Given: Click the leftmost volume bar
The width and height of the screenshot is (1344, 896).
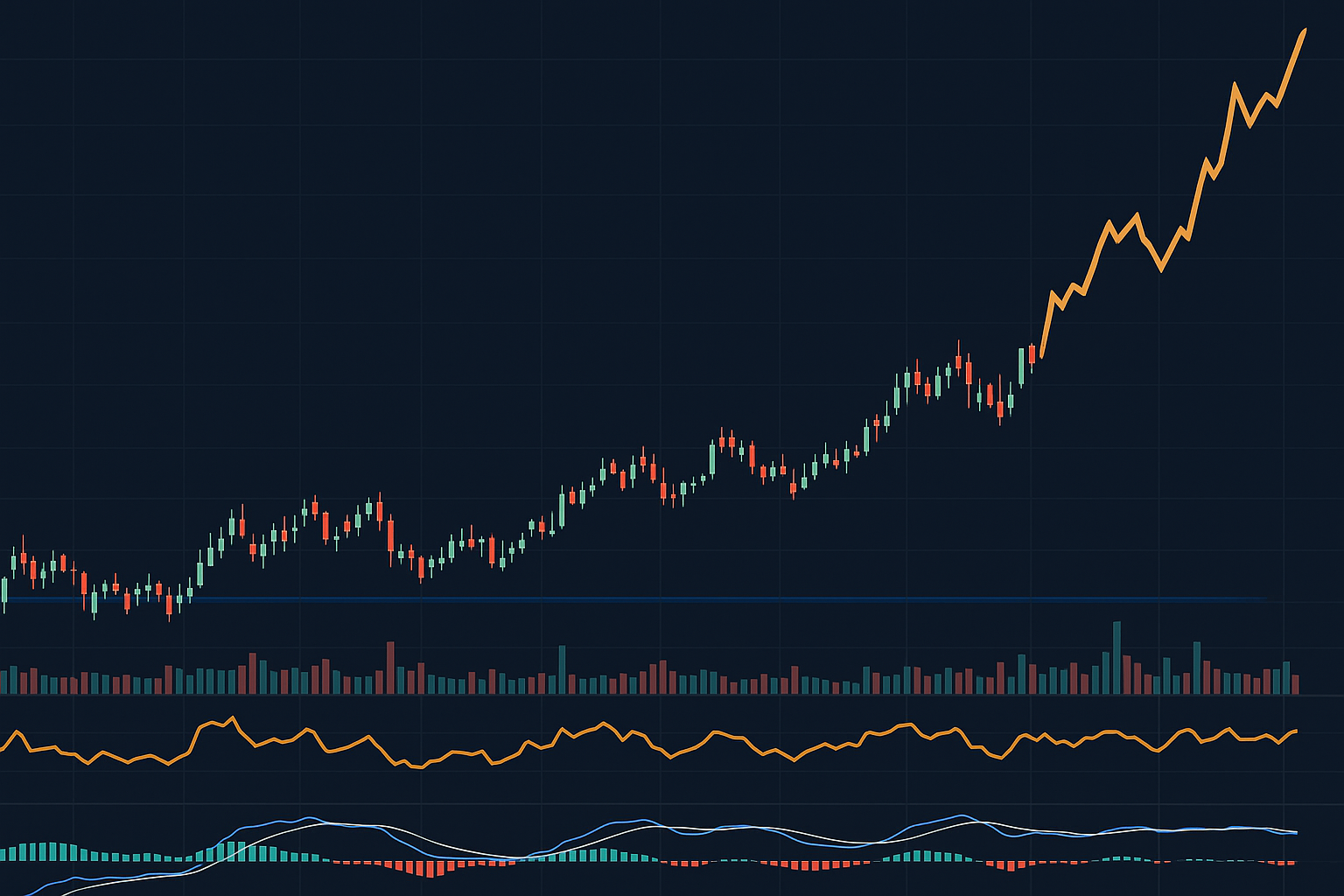Looking at the screenshot, I should (x=4, y=682).
